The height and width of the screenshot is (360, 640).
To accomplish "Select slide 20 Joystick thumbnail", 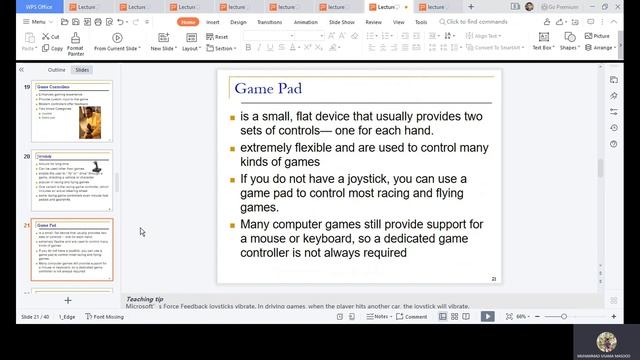I will [x=72, y=180].
